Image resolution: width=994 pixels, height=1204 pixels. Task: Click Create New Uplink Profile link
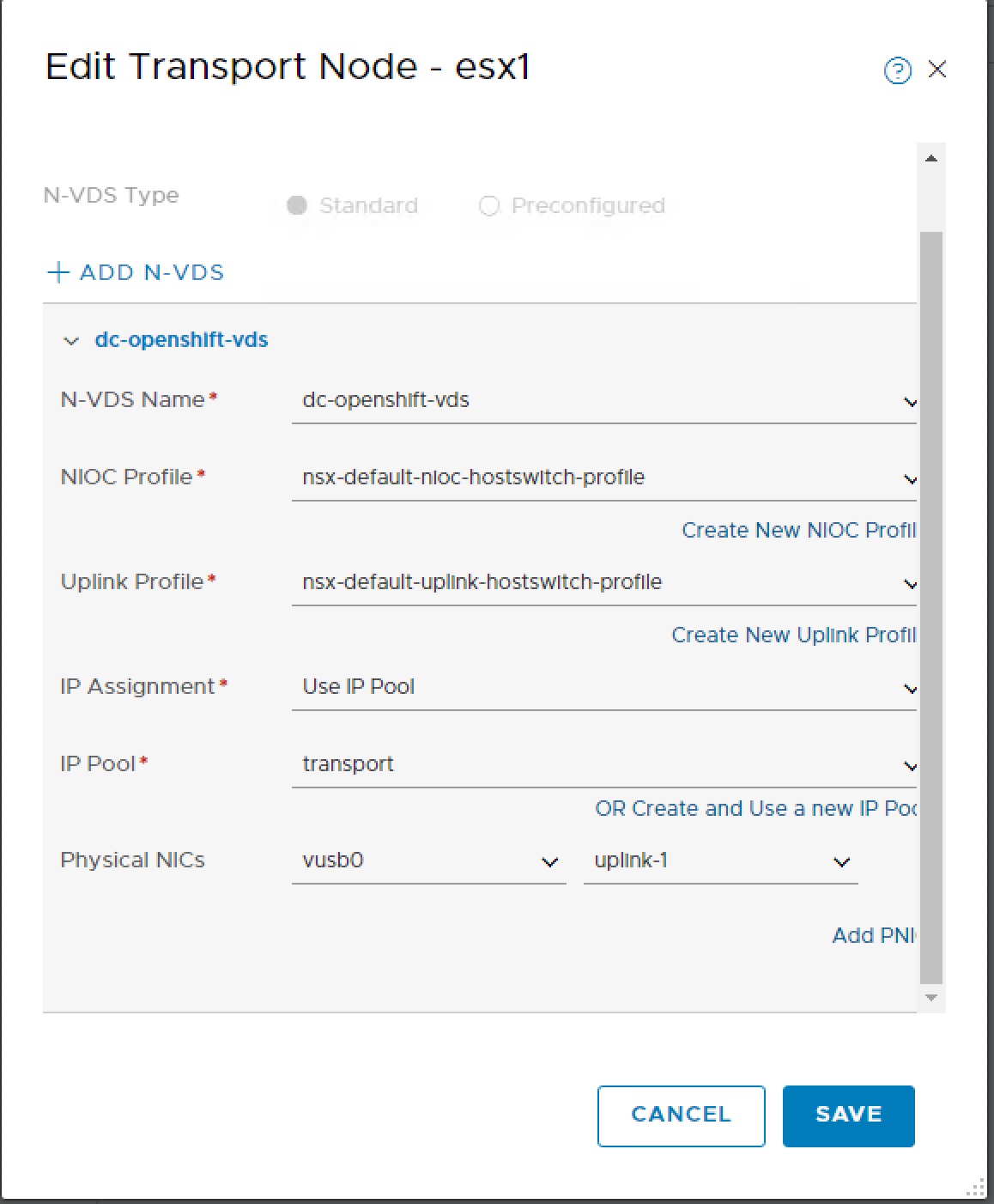tap(790, 635)
